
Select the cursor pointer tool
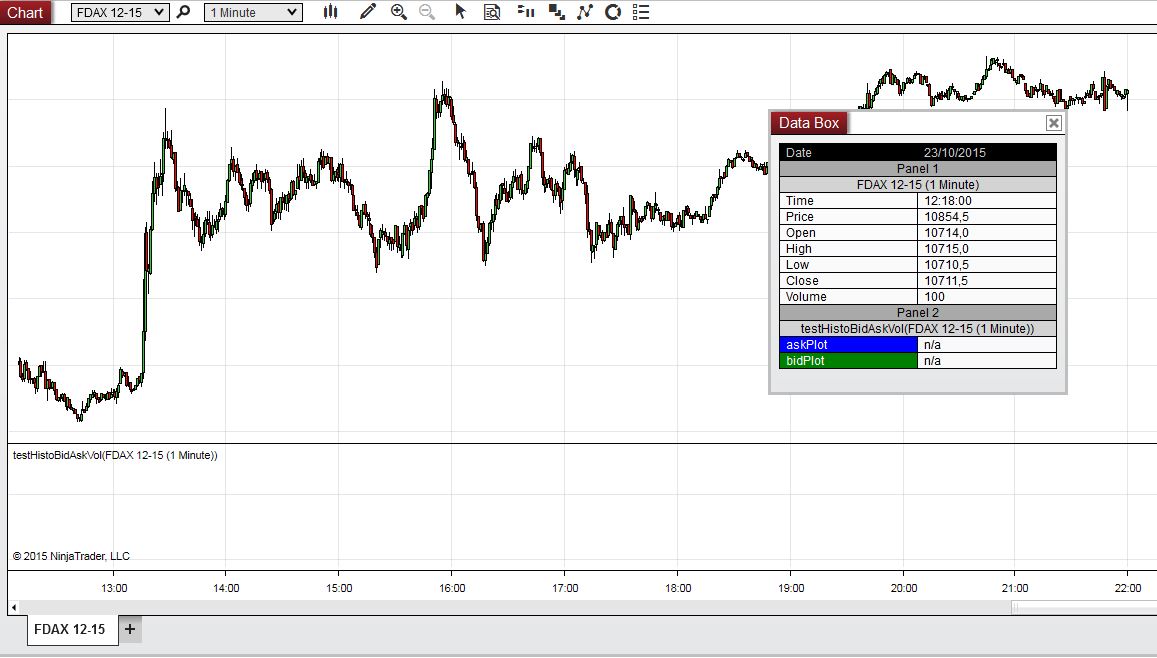(460, 12)
